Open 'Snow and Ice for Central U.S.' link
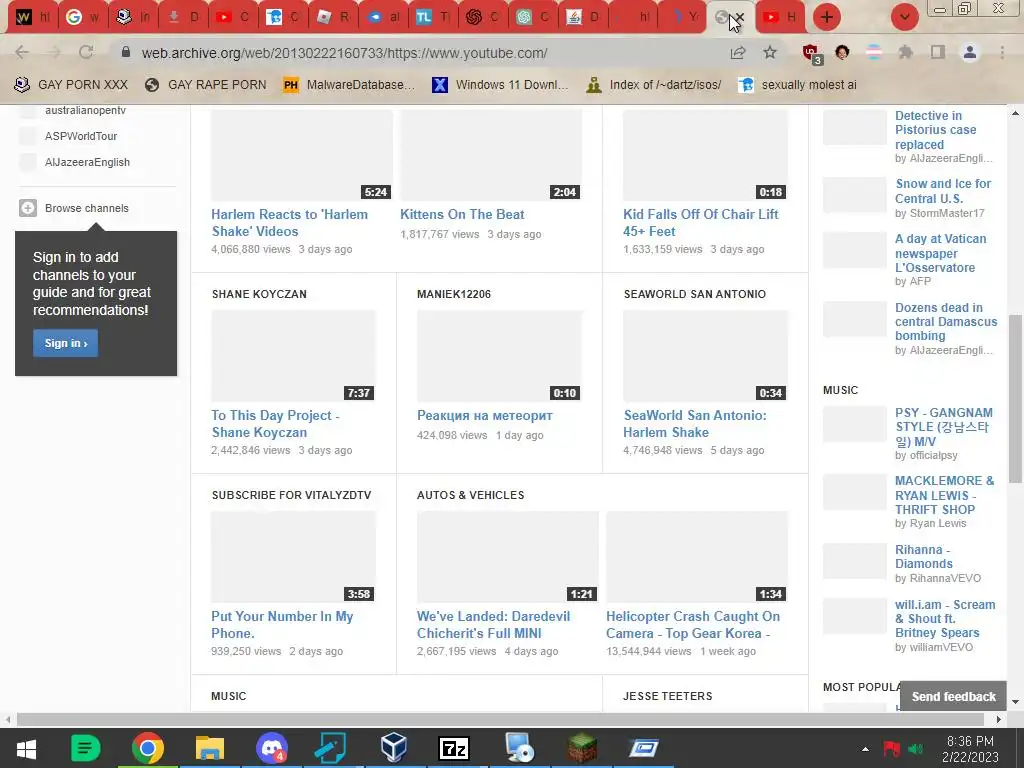This screenshot has width=1024, height=768. 943,191
